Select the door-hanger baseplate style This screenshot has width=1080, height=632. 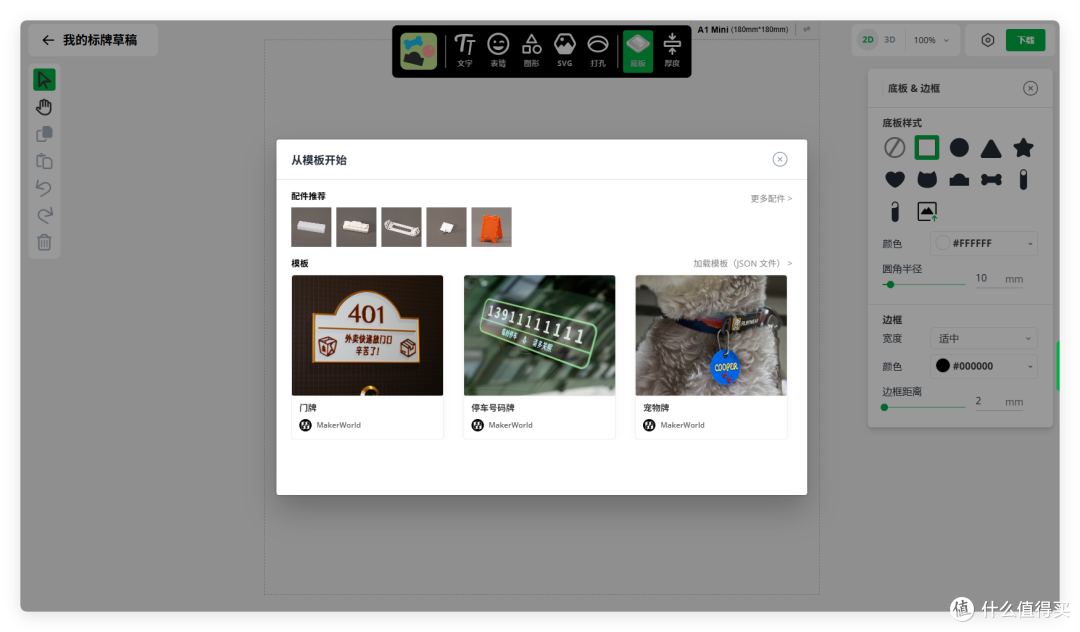tap(895, 211)
